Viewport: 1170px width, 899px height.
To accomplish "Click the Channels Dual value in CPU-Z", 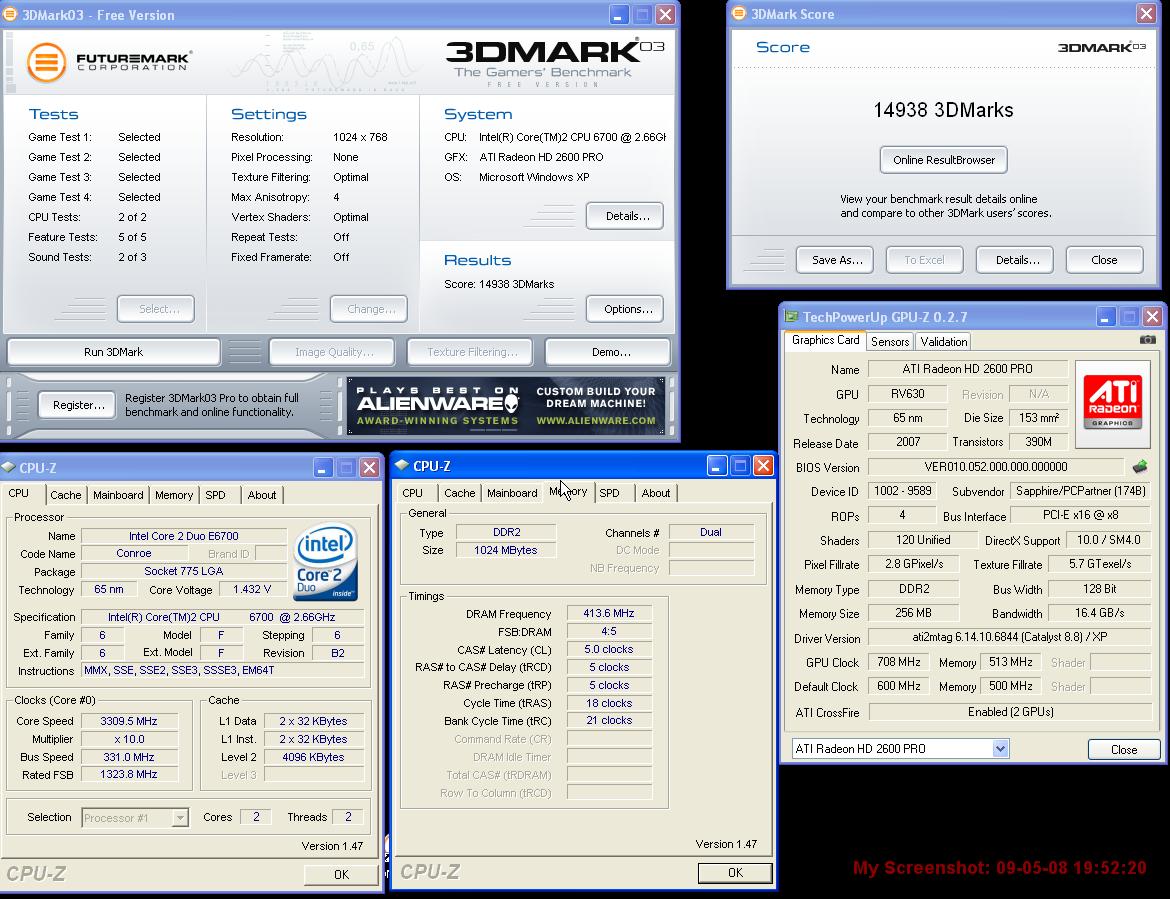I will pos(711,532).
